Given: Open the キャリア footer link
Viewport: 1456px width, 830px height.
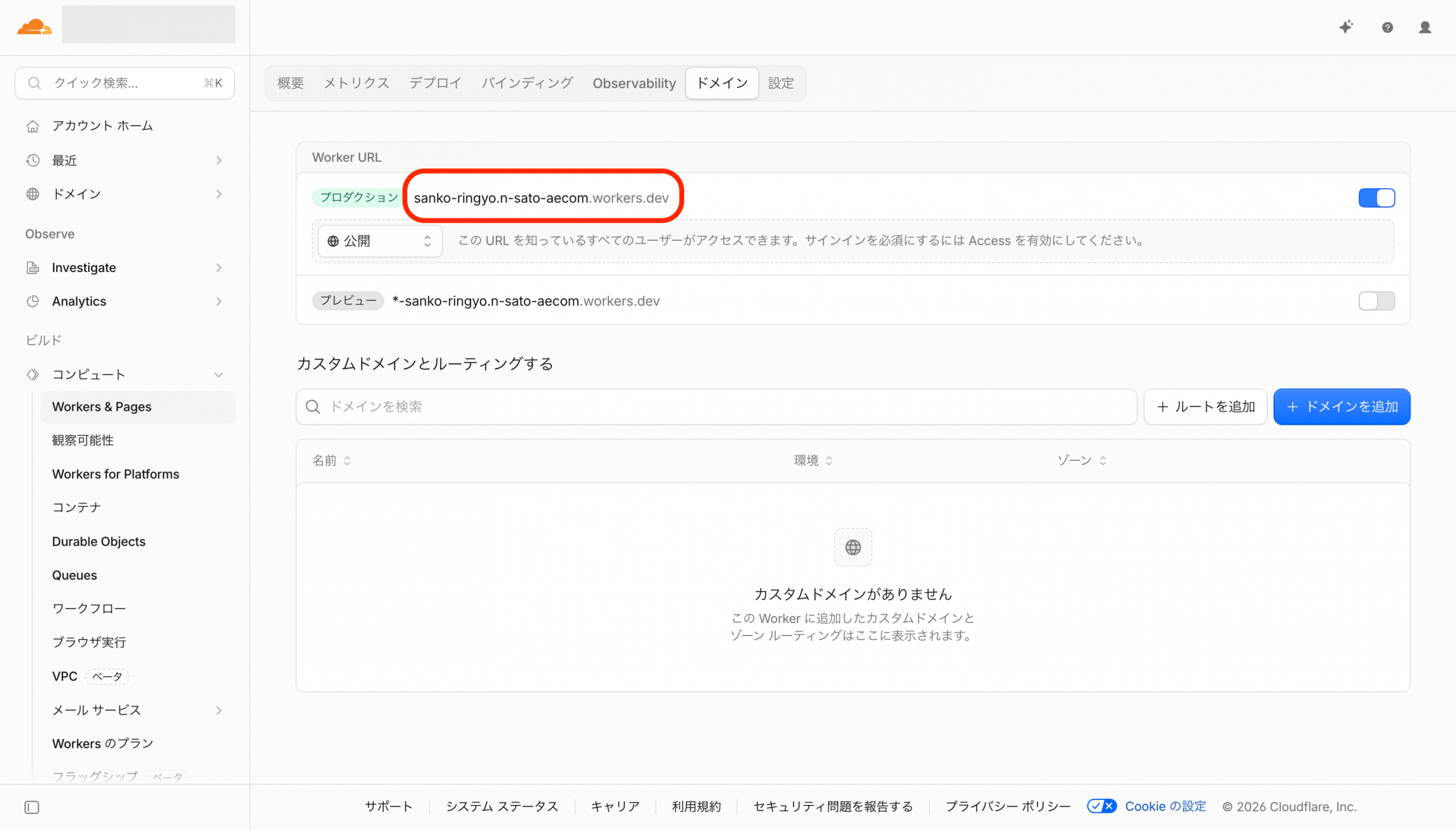Looking at the screenshot, I should (x=615, y=806).
